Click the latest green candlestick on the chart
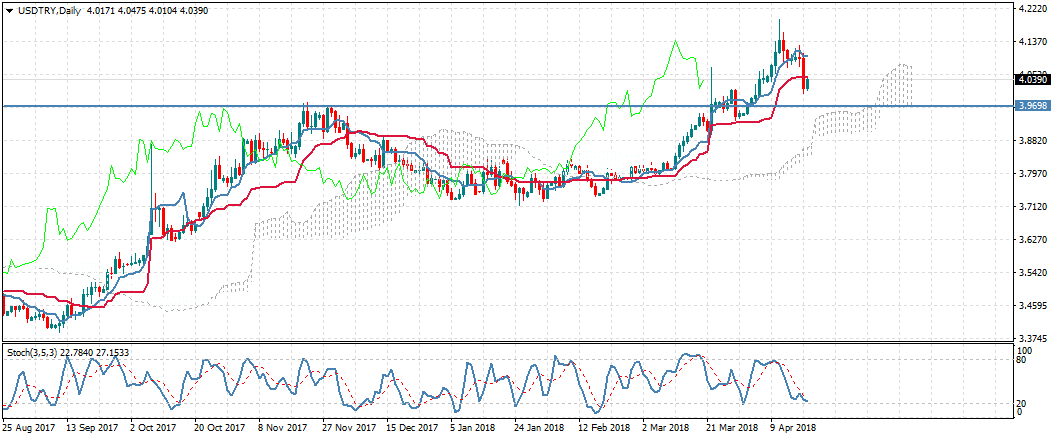1053x439 pixels. click(808, 84)
